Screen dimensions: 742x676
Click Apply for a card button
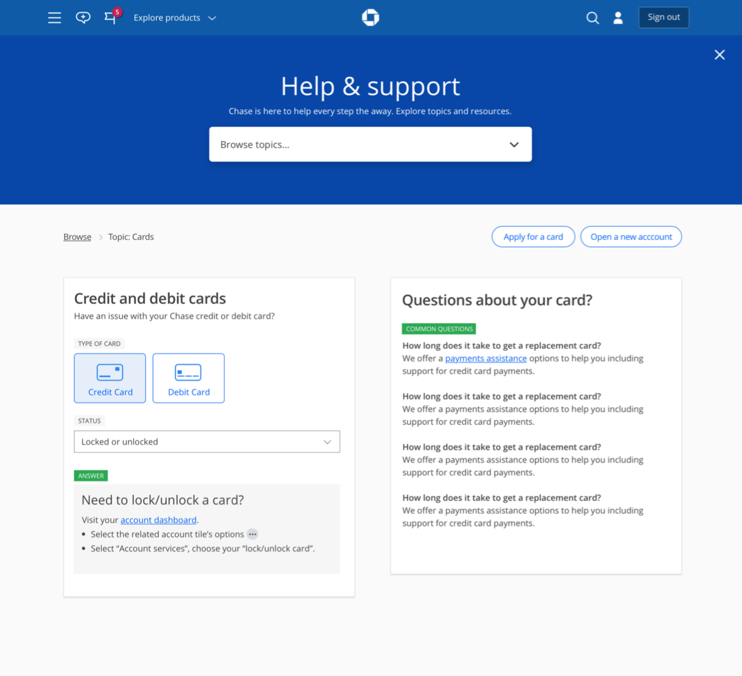pyautogui.click(x=533, y=237)
